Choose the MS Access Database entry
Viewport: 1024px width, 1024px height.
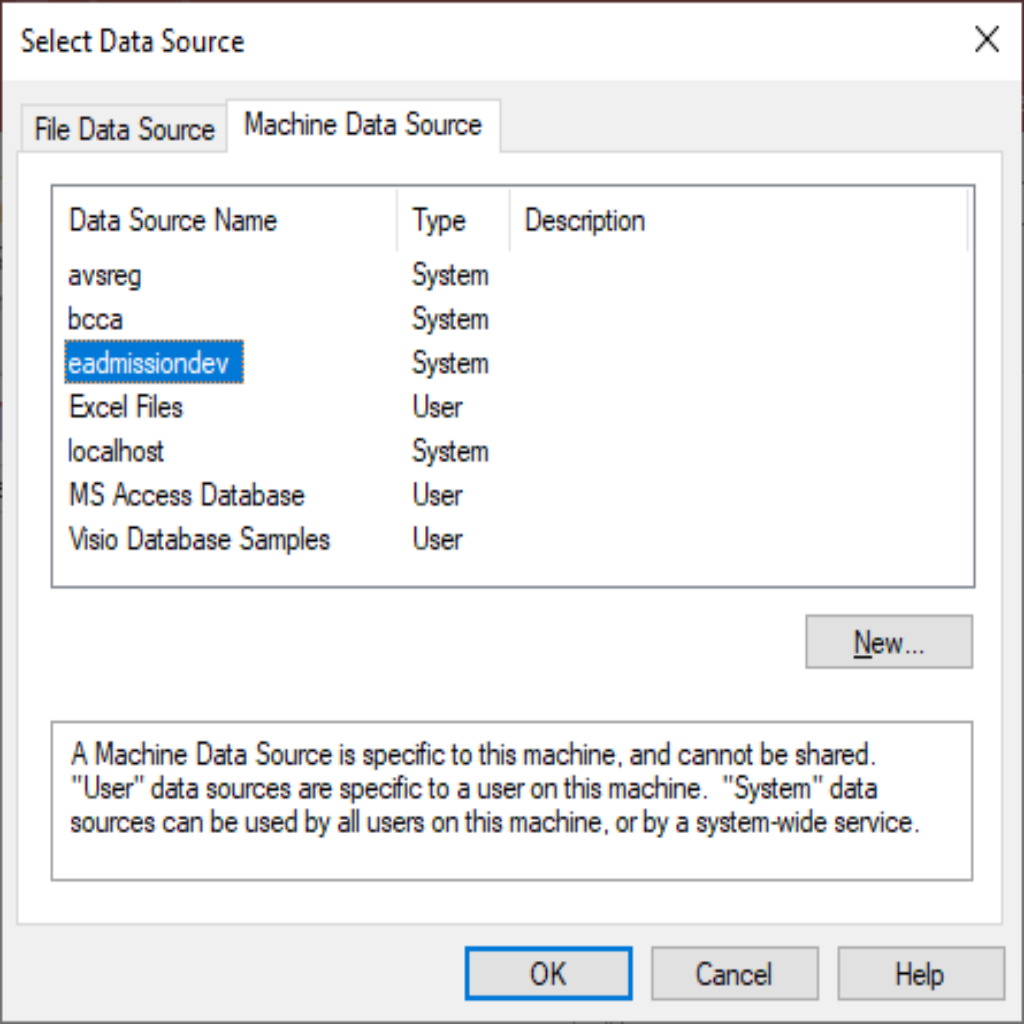186,495
